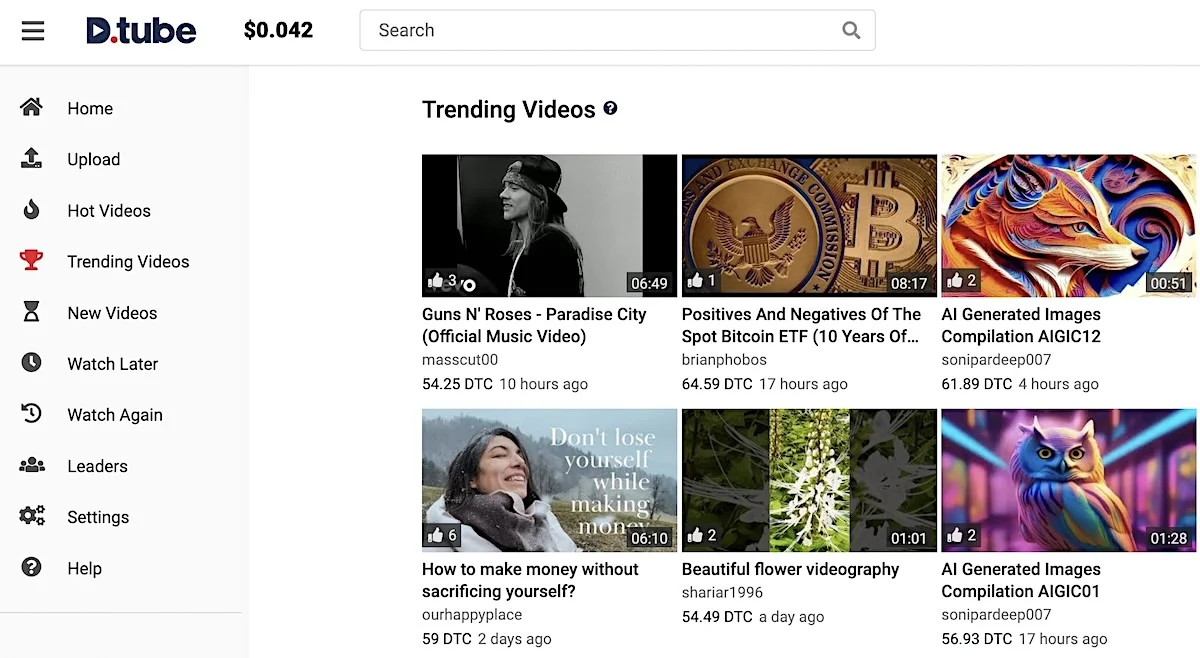
Task: Select Watch Again from the sidebar
Action: pos(115,415)
